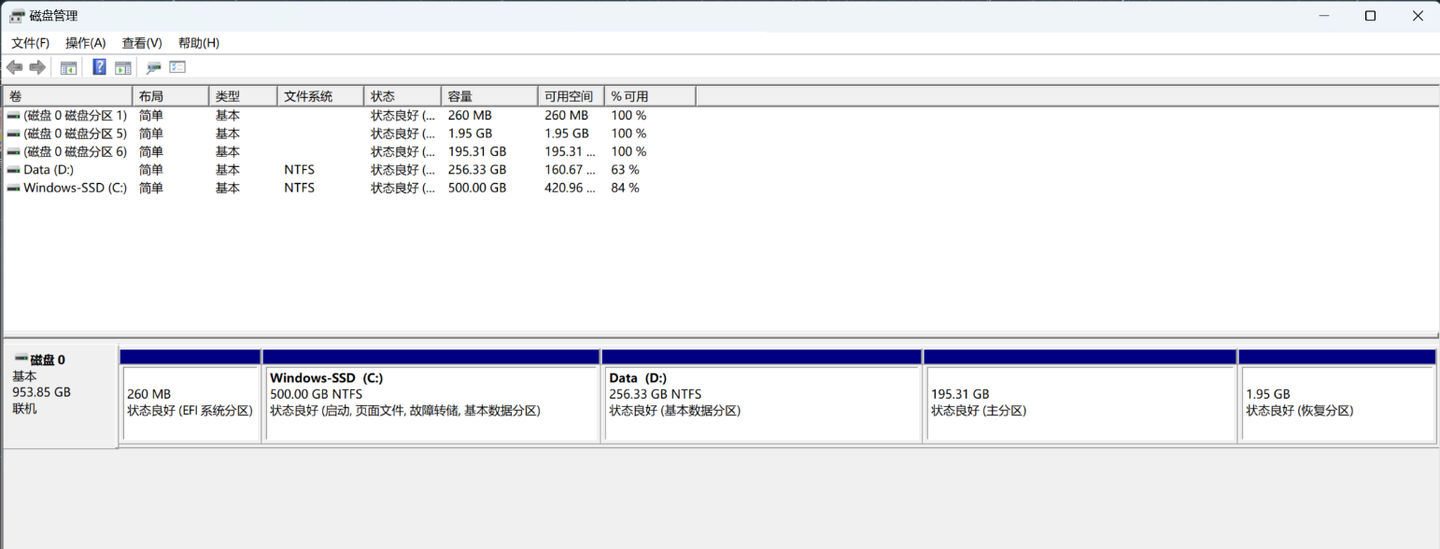The width and height of the screenshot is (1440, 549).
Task: Open the 查看(V) menu
Action: click(142, 43)
